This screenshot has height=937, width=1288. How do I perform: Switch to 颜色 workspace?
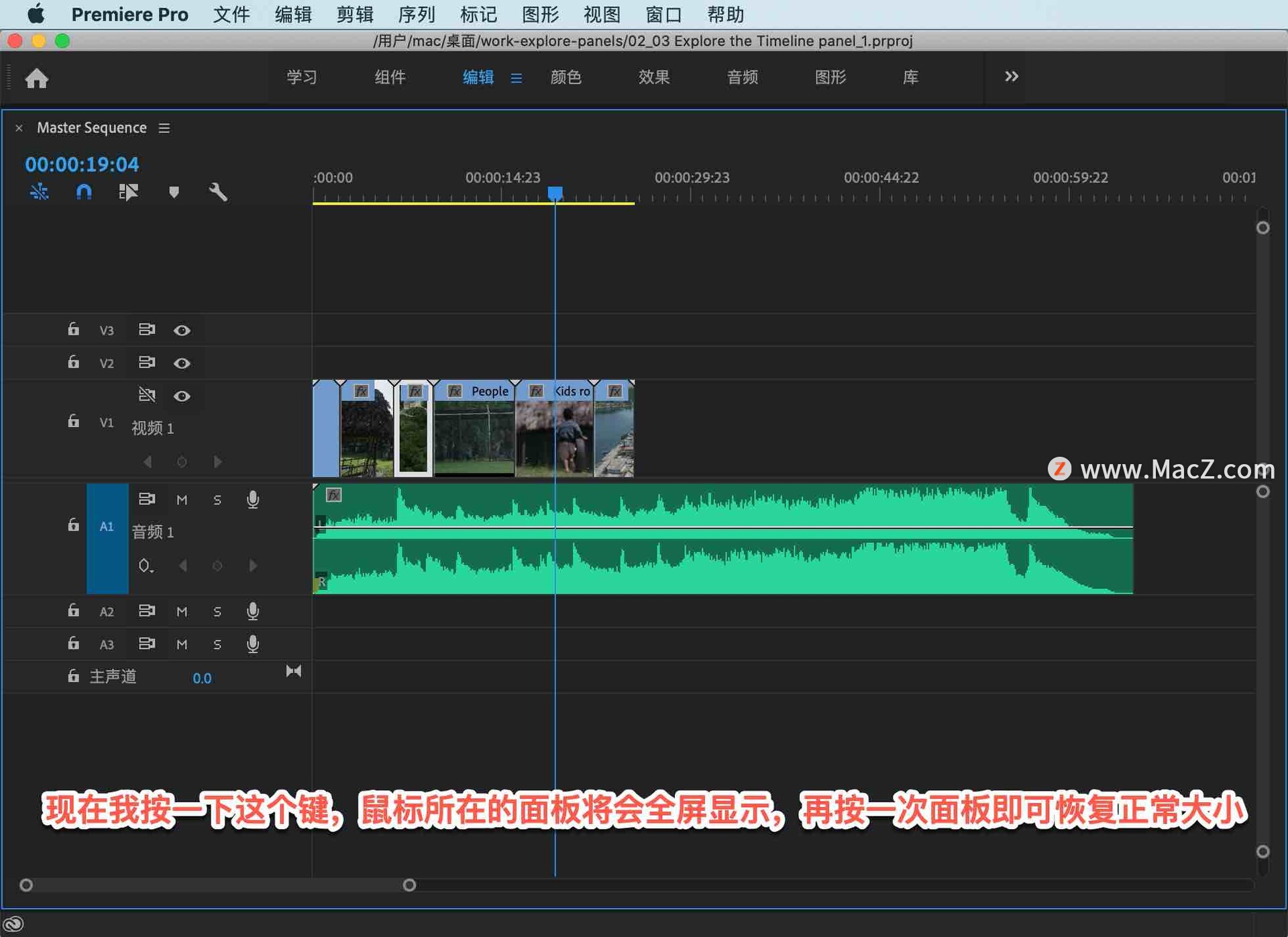pyautogui.click(x=566, y=77)
